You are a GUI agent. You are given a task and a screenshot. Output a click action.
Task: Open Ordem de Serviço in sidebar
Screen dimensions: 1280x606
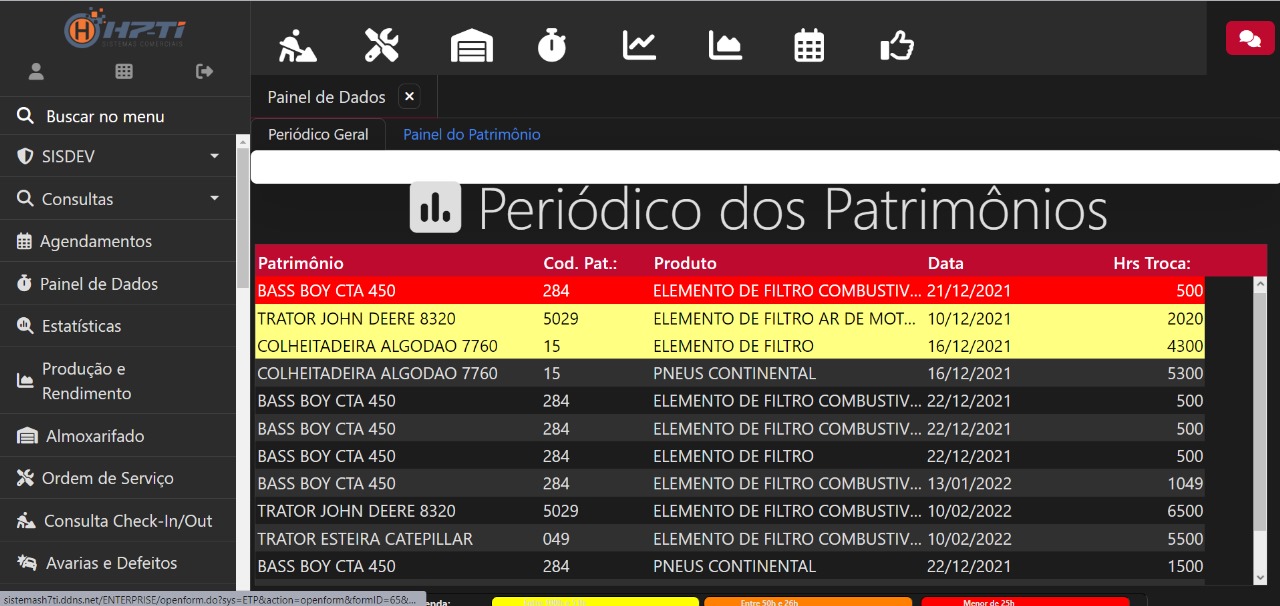pos(118,478)
